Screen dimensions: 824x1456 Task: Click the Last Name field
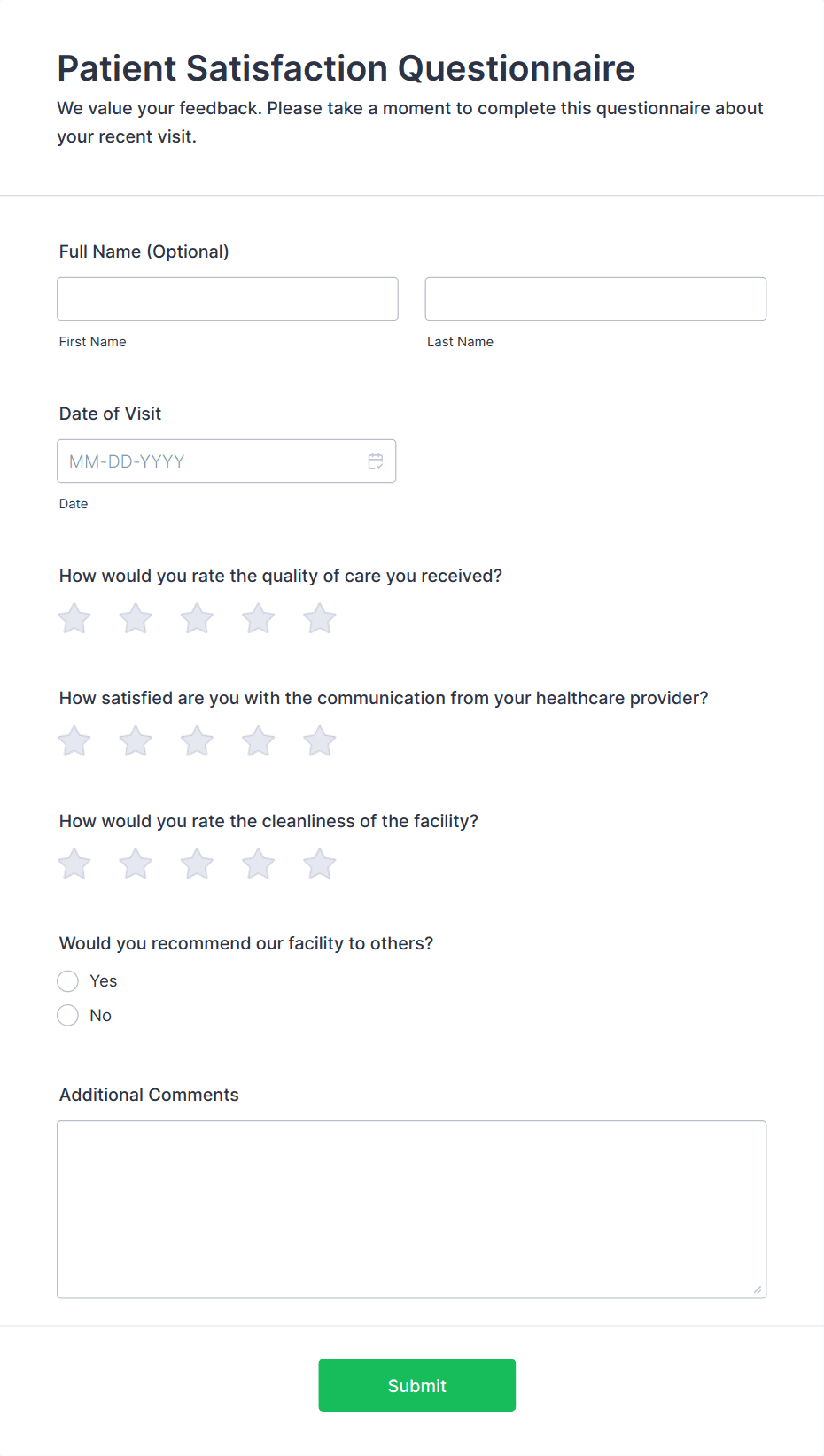595,298
